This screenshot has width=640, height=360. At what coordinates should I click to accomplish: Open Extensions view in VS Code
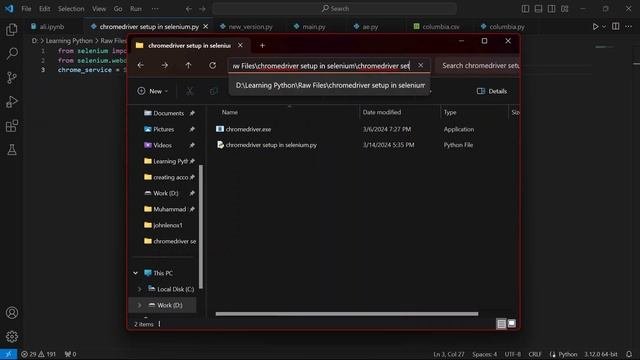click(12, 126)
